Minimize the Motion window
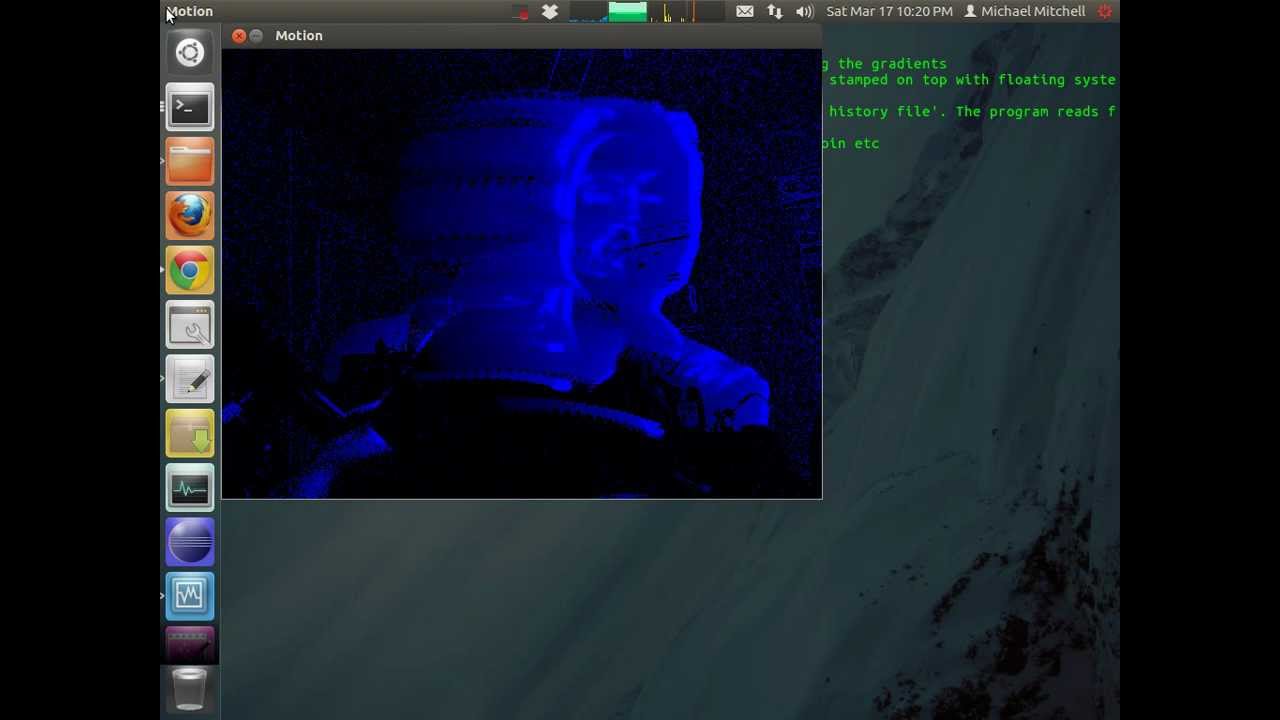 [x=256, y=36]
